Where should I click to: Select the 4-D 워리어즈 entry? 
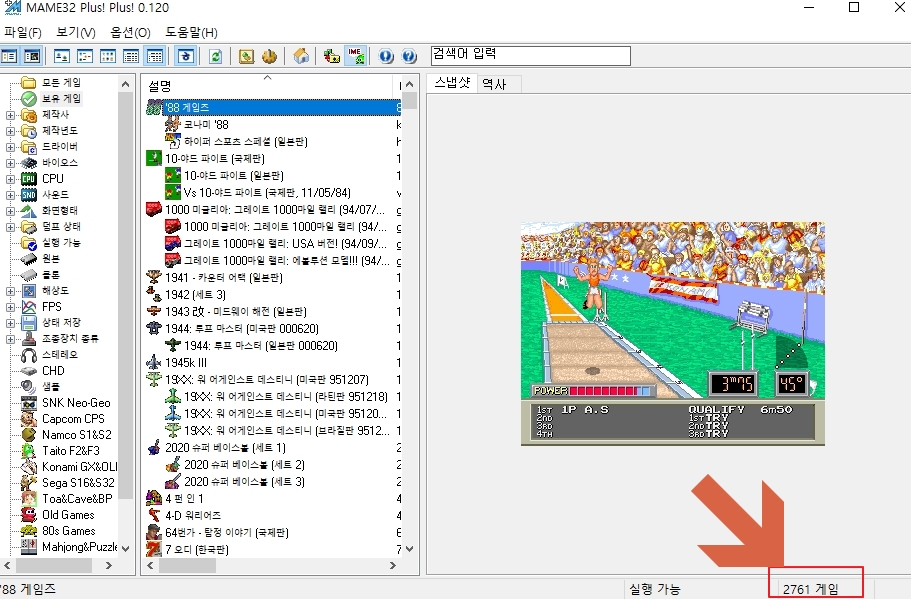(x=193, y=515)
